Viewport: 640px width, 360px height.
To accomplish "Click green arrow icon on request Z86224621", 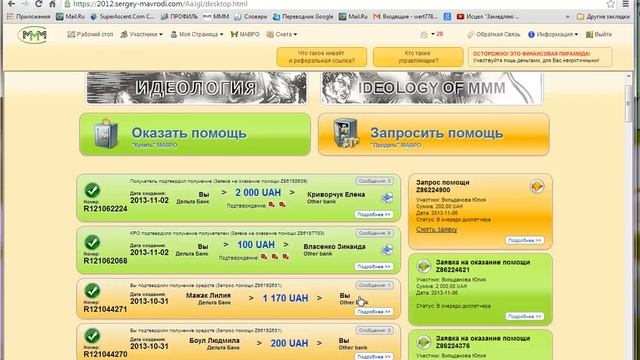I will point(423,266).
